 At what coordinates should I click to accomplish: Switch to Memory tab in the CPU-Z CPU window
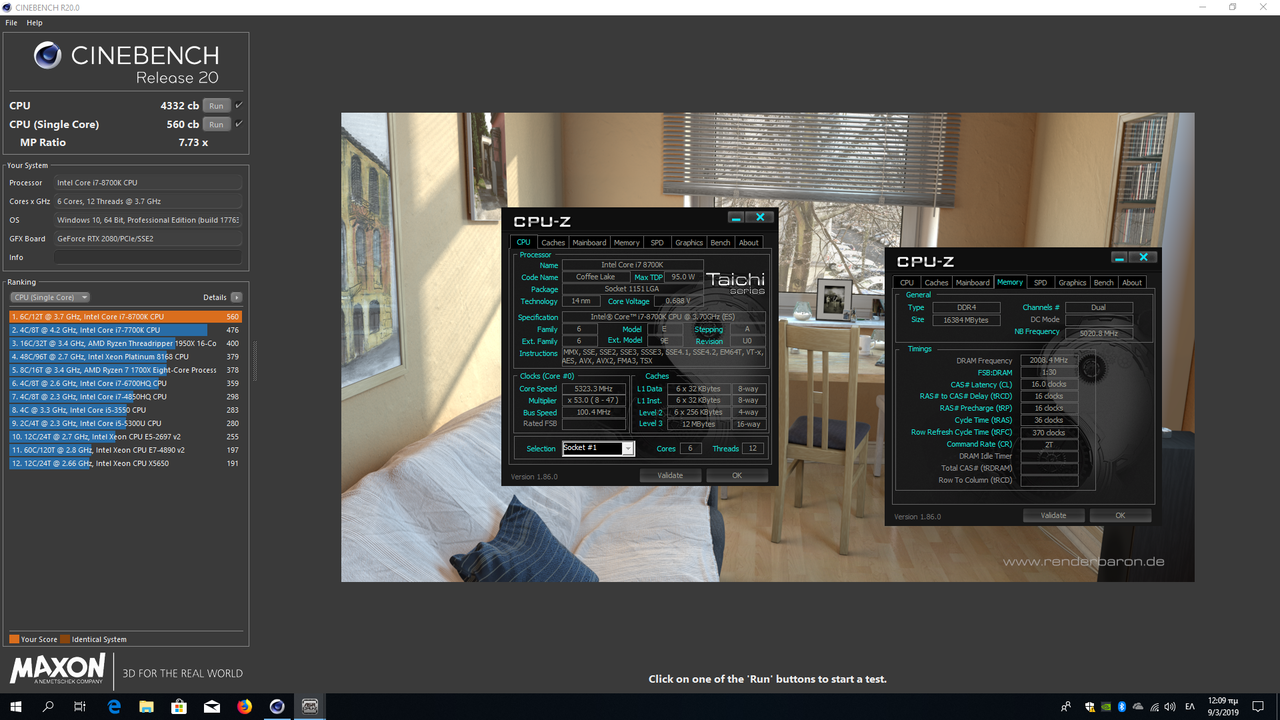click(x=627, y=242)
